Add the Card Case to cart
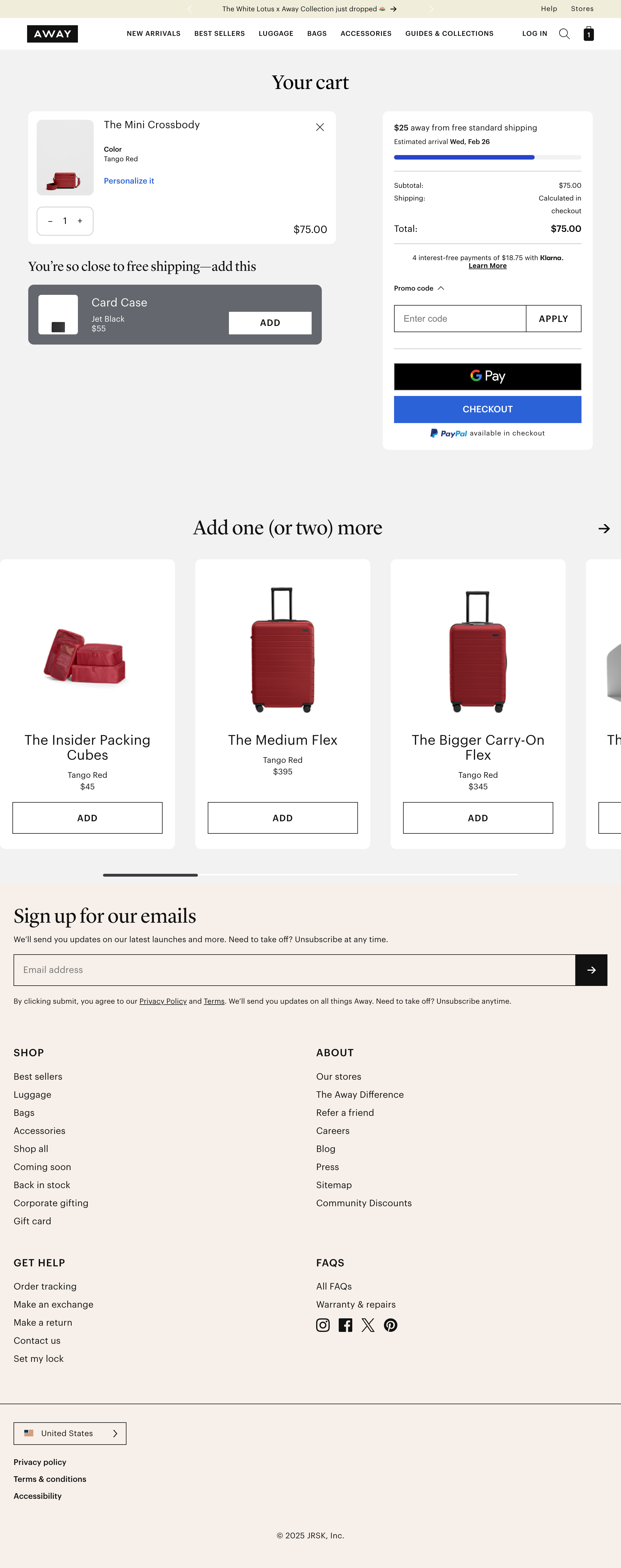Image resolution: width=621 pixels, height=1568 pixels. coord(270,323)
